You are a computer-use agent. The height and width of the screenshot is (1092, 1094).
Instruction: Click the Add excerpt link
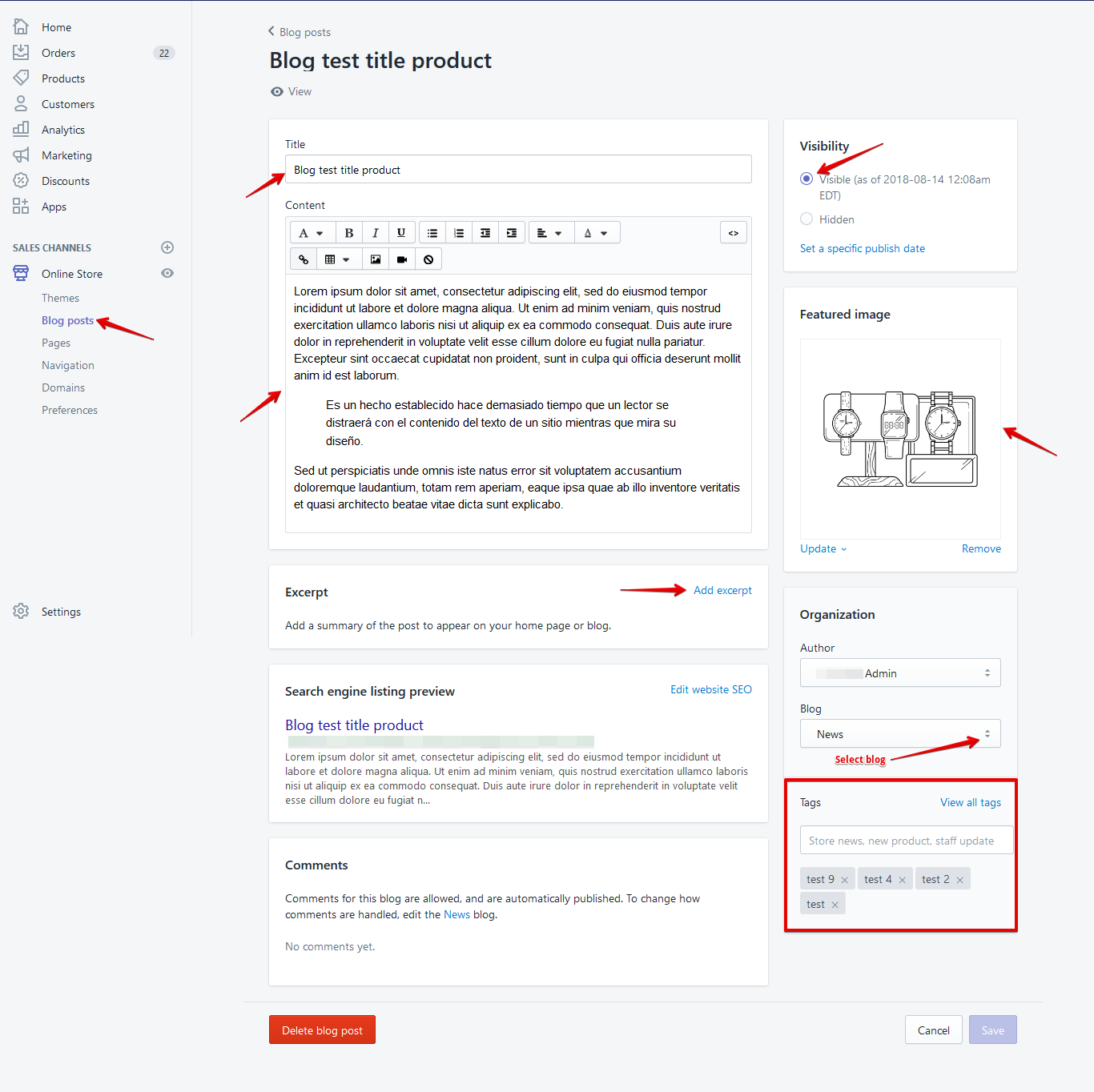pyautogui.click(x=722, y=590)
